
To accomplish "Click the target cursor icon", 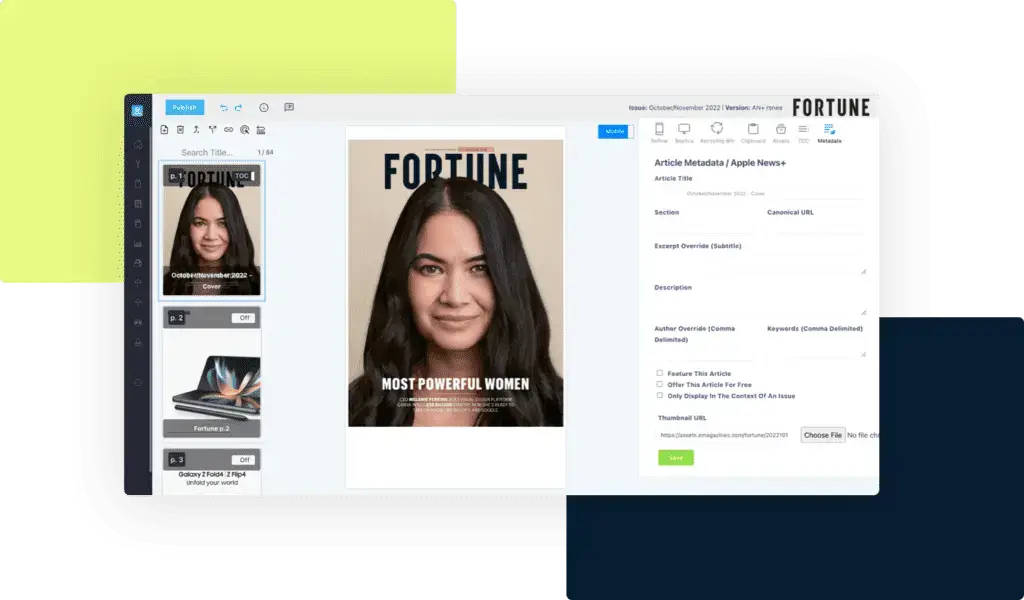I will [245, 130].
